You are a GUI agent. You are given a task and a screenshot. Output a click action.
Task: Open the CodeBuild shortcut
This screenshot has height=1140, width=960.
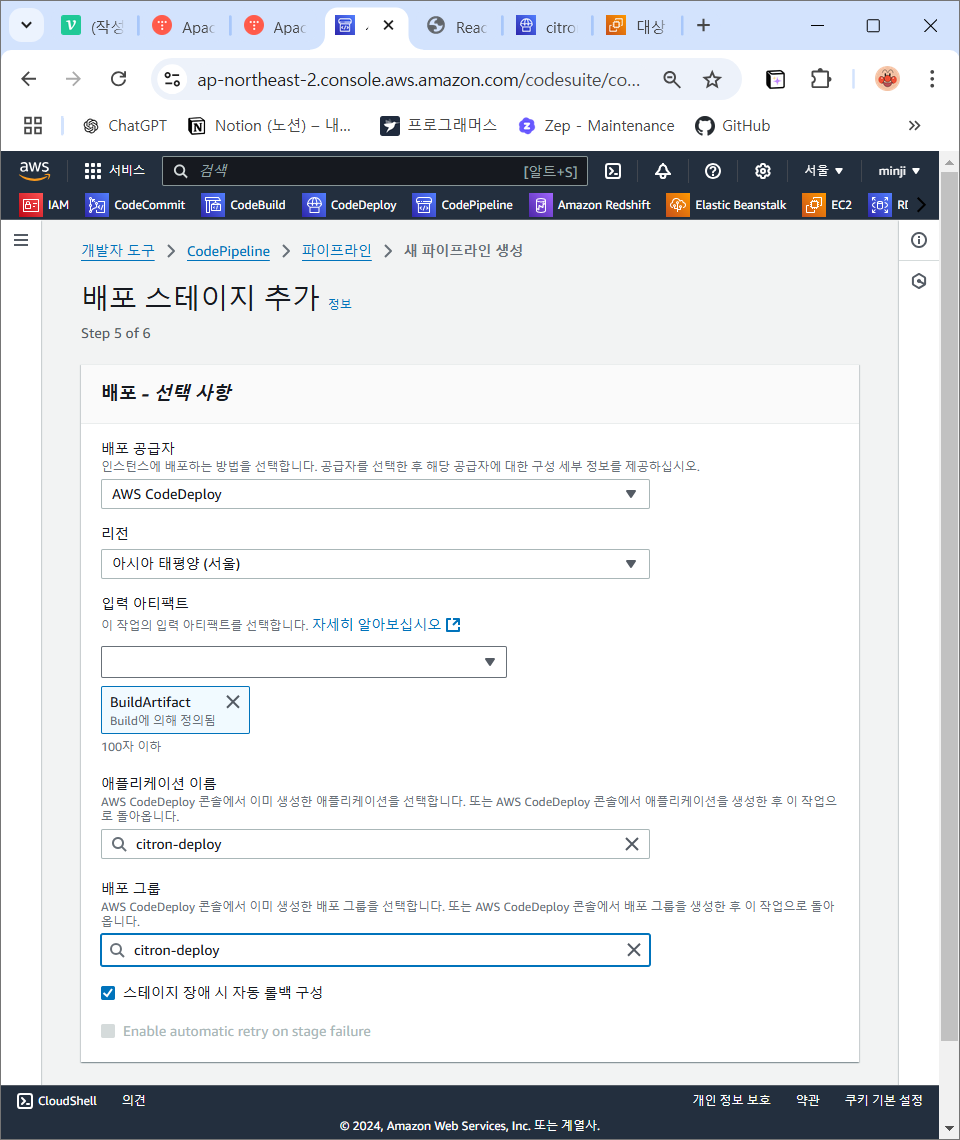pos(244,205)
